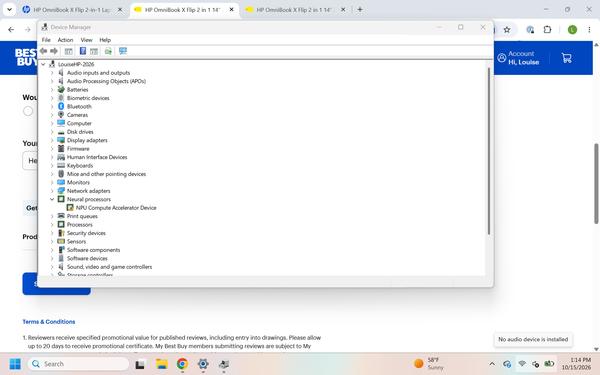
Task: Click the Network adapters icon in the tree
Action: 61,191
